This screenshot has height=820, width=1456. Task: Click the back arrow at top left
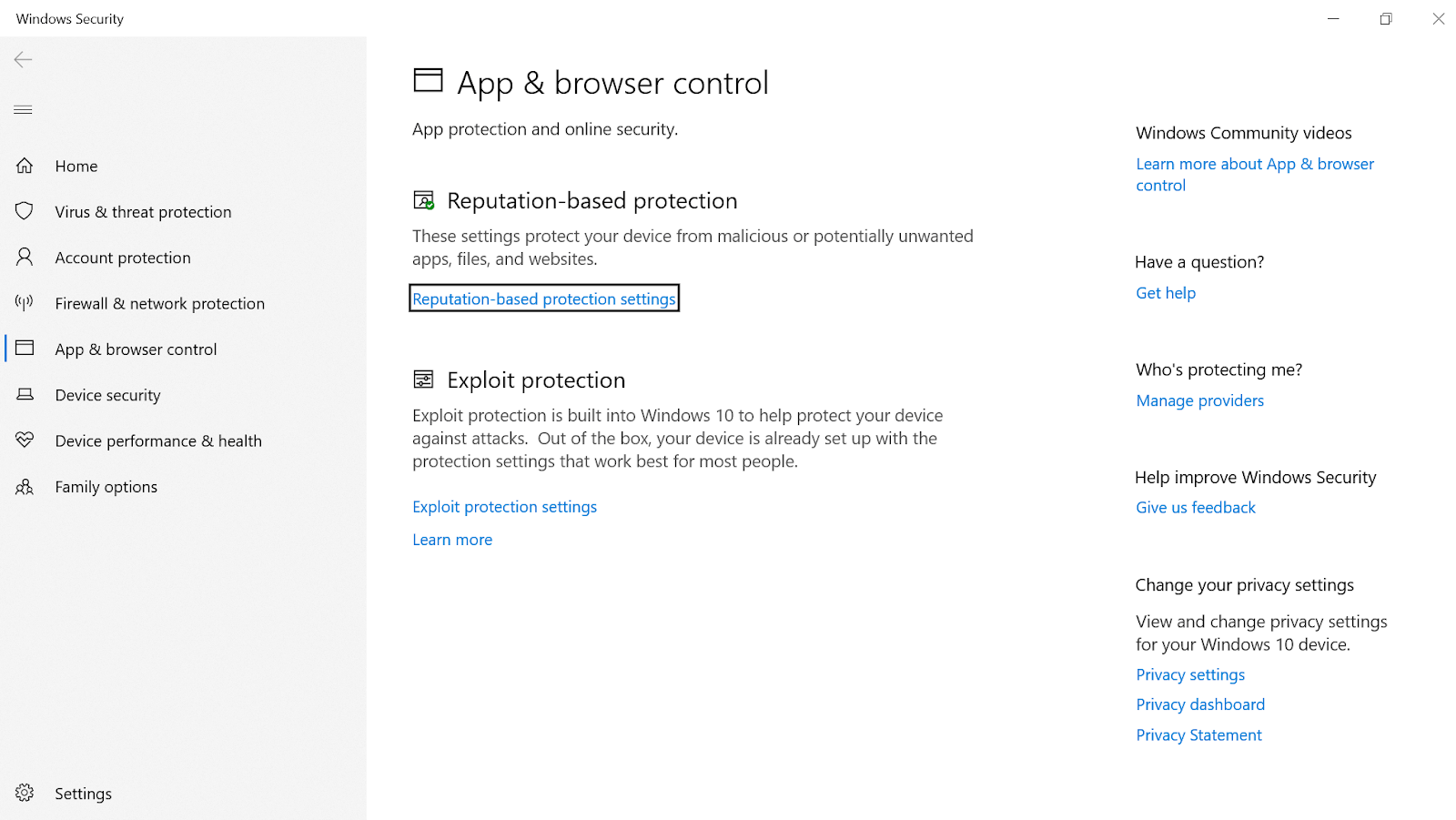pyautogui.click(x=22, y=59)
